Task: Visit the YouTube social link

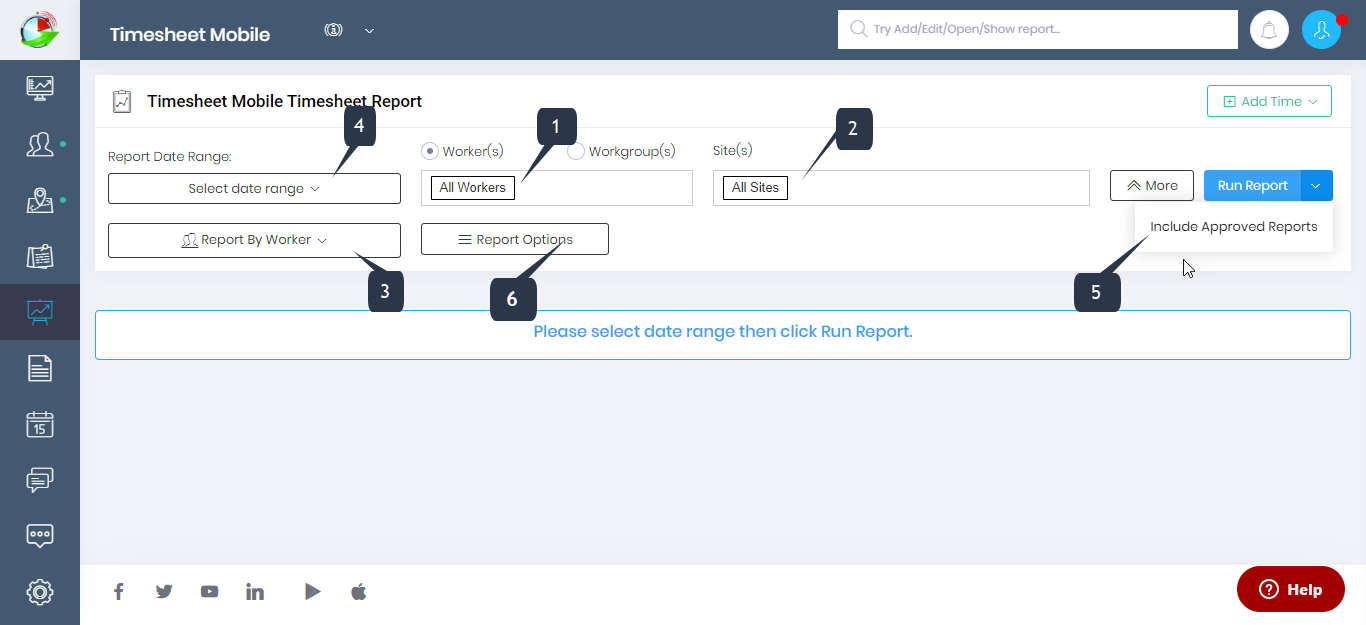Action: 209,592
